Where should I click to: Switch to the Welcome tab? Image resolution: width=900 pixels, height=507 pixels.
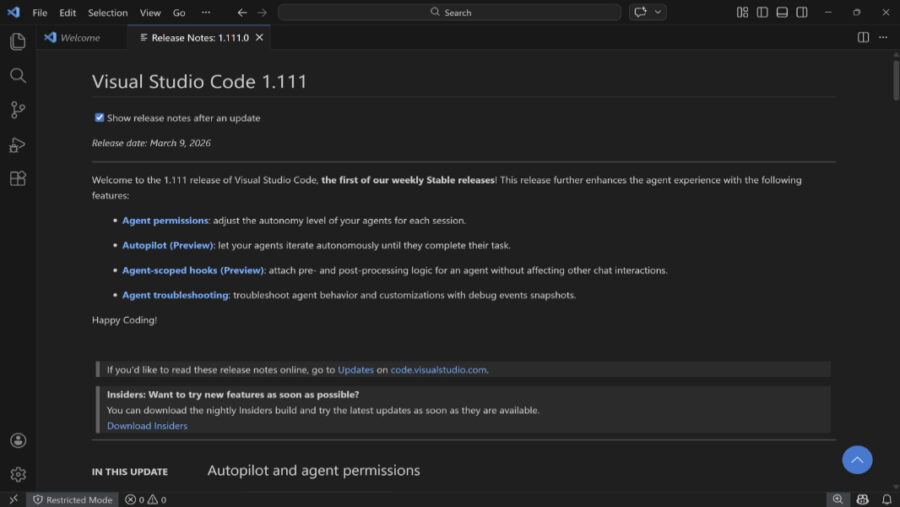tap(82, 37)
